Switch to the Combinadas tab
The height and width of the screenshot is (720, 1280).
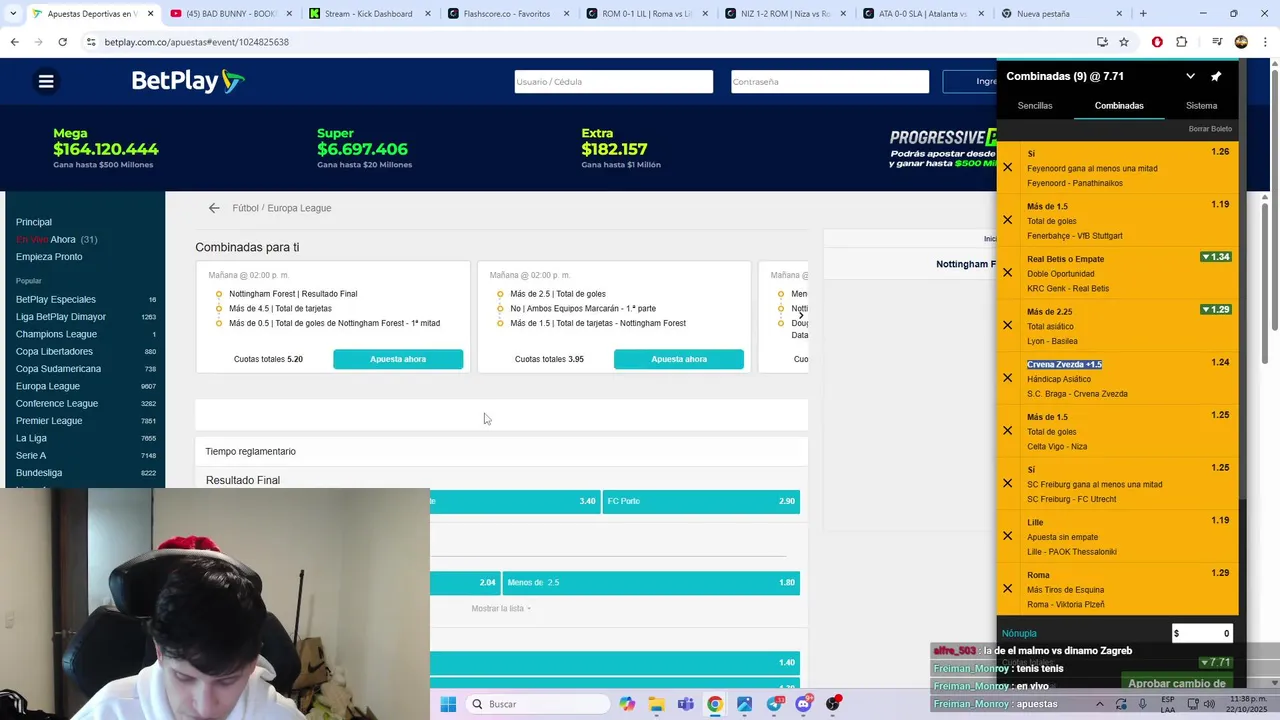(x=1119, y=105)
